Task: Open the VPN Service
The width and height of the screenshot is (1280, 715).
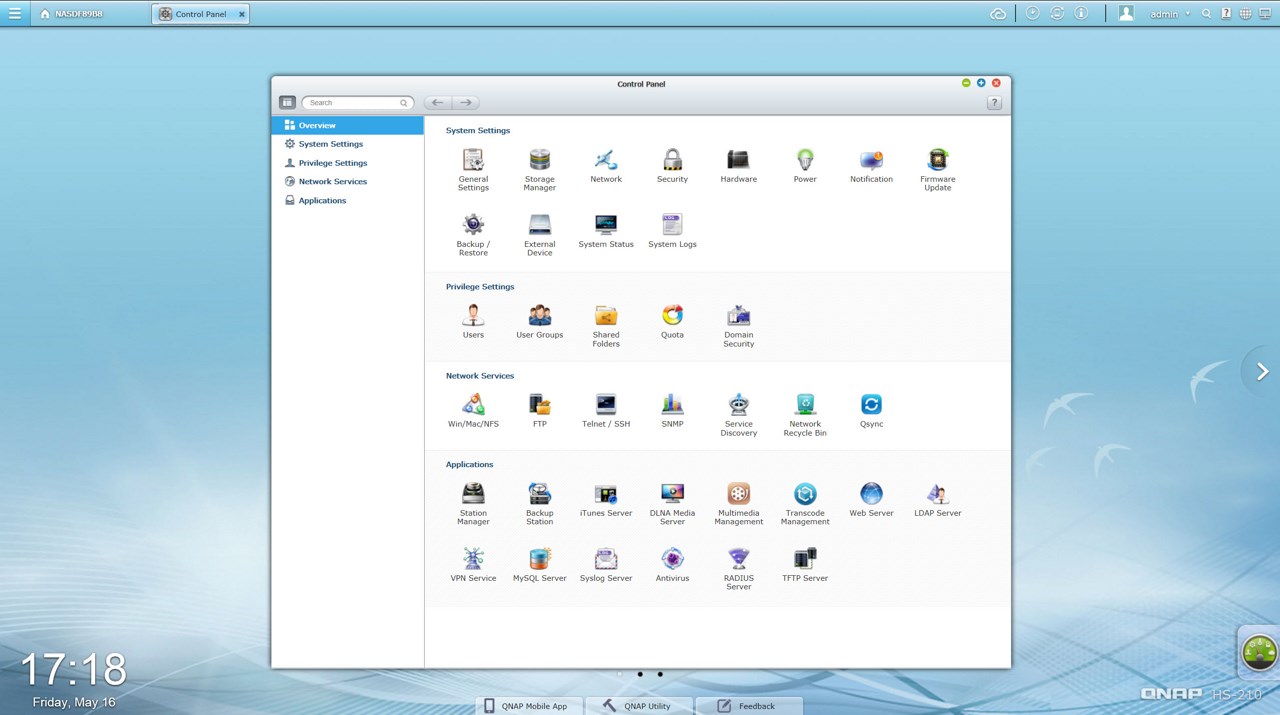Action: pos(473,564)
